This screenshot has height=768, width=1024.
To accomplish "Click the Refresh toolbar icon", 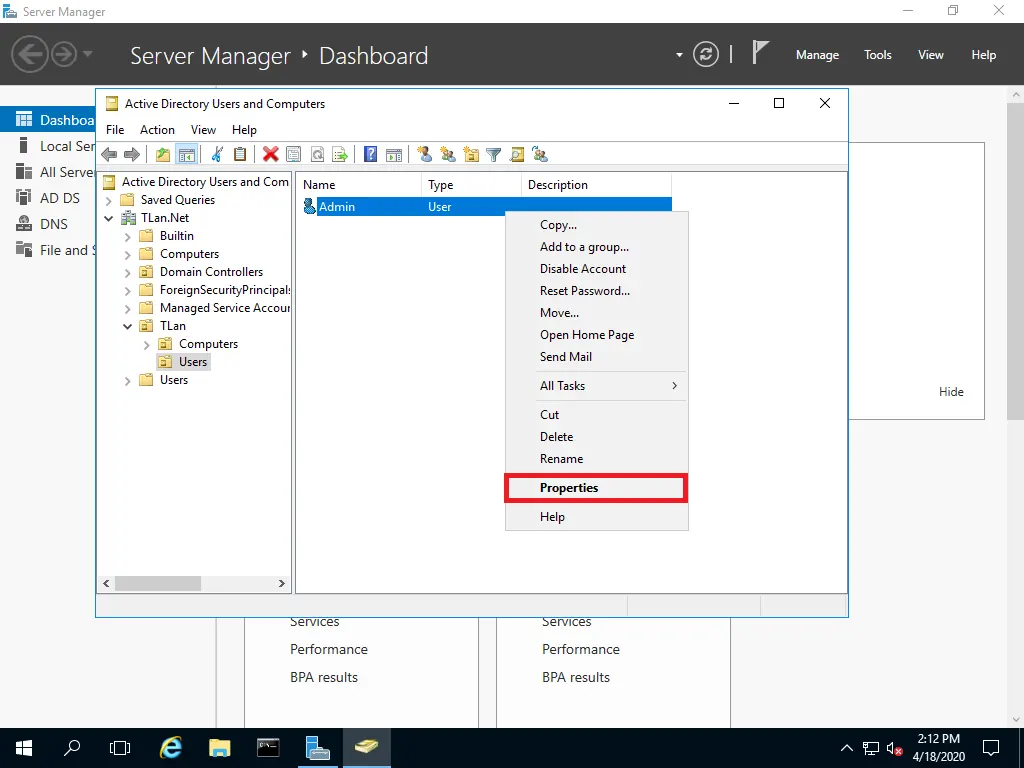I will pos(317,155).
